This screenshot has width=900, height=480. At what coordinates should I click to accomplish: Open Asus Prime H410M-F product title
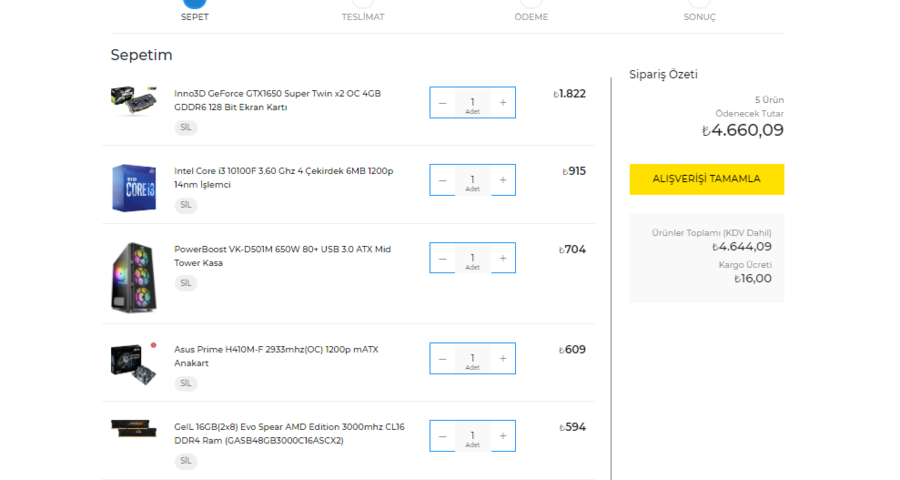point(276,357)
